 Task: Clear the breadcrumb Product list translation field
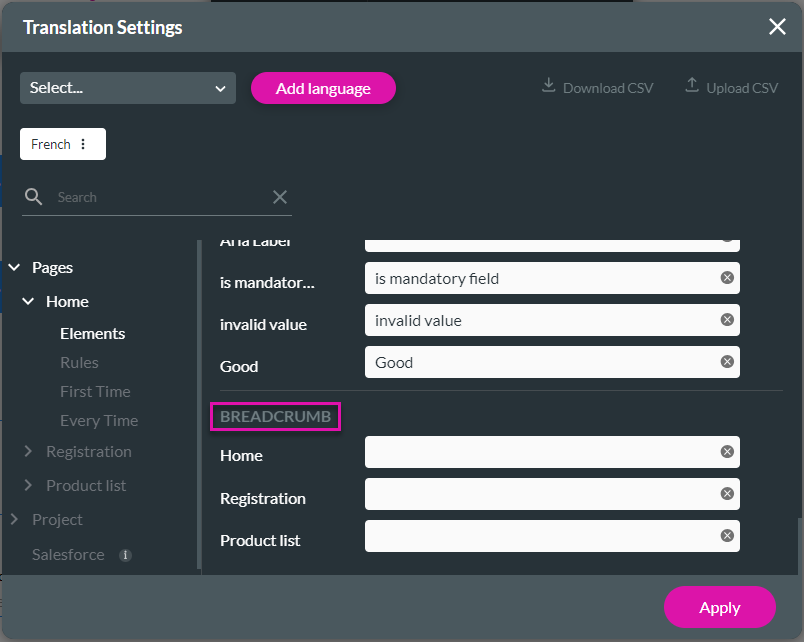(727, 536)
